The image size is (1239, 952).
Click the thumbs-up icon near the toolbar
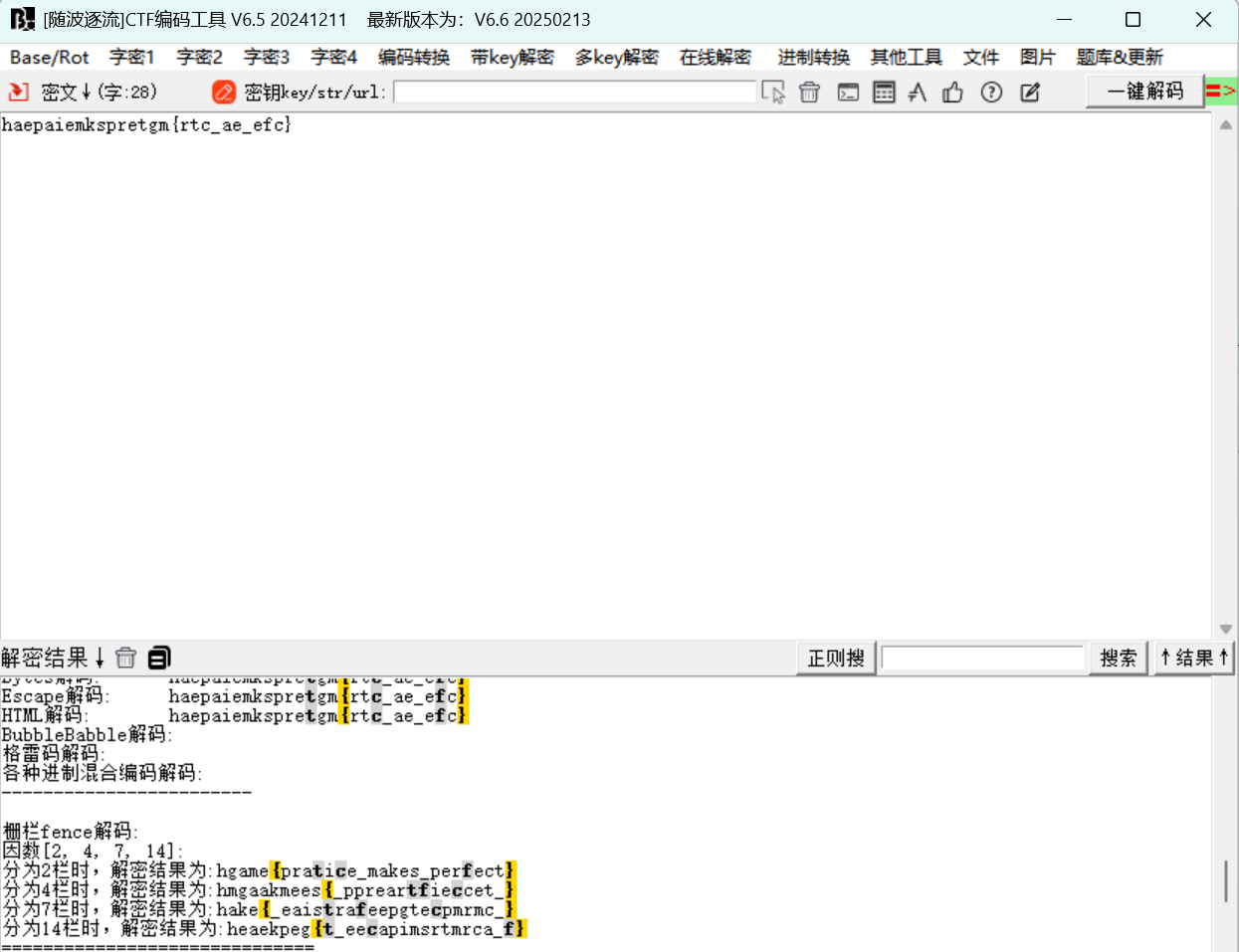(x=952, y=91)
